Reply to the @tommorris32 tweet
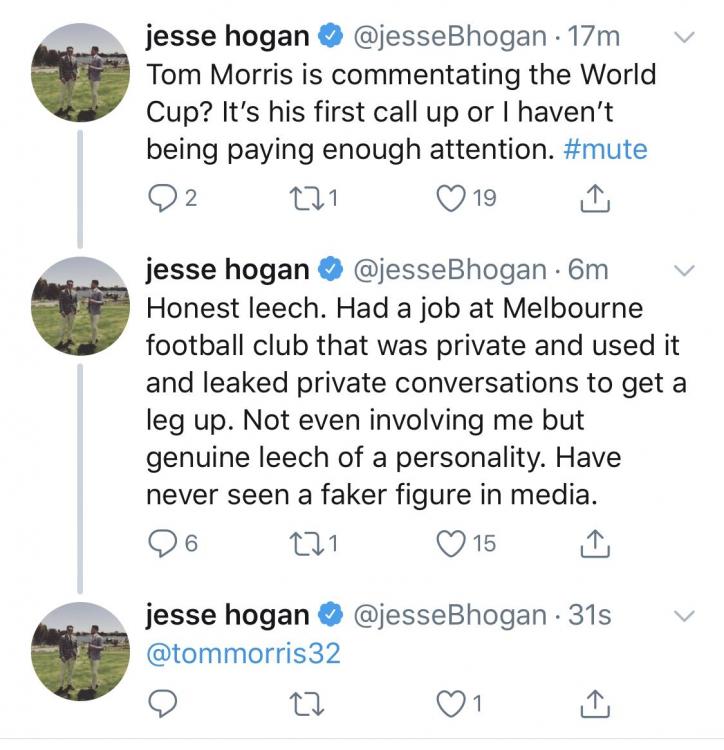Image resolution: width=724 pixels, height=750 pixels. pos(161,704)
